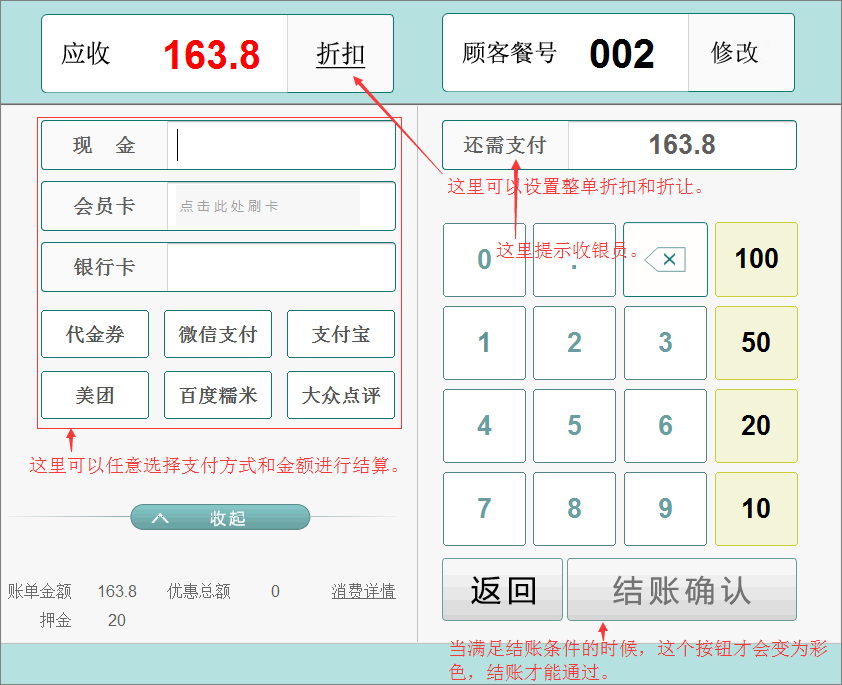The height and width of the screenshot is (685, 842).
Task: Choose 大众点评 payment method
Action: point(341,395)
